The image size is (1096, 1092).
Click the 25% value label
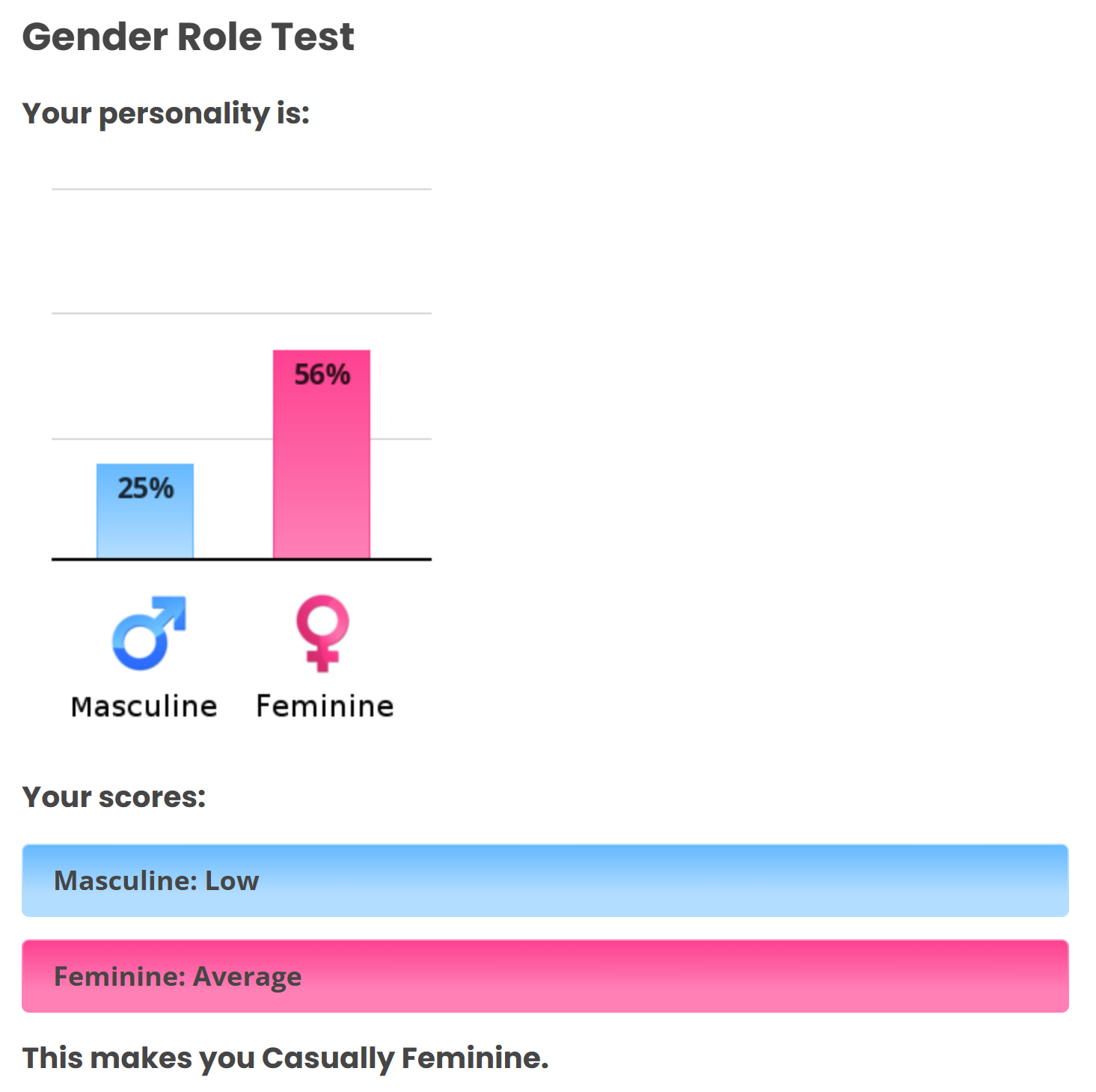click(x=146, y=488)
